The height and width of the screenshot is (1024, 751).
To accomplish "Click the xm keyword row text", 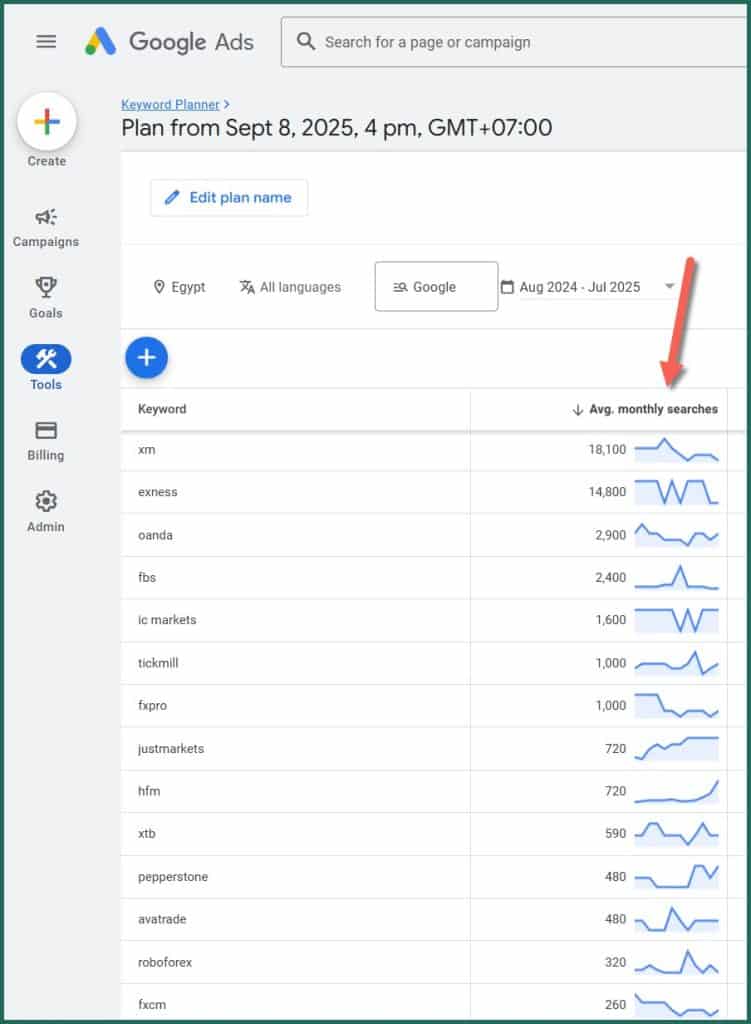I will click(146, 449).
